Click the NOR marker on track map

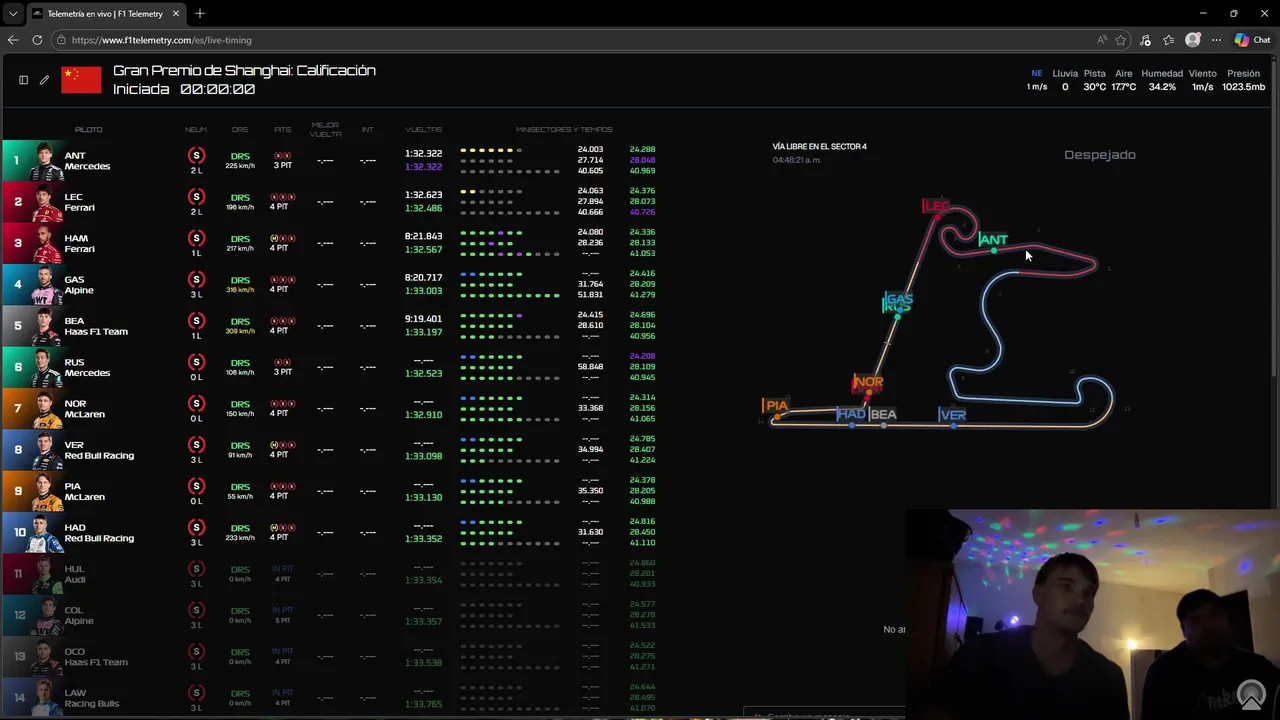click(x=868, y=382)
